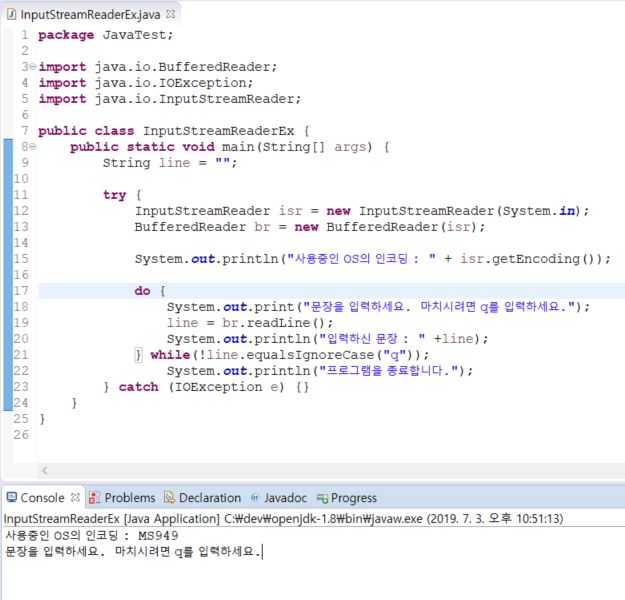The width and height of the screenshot is (625, 600).
Task: Click 'catch' keyword on line 23
Action: coord(138,387)
